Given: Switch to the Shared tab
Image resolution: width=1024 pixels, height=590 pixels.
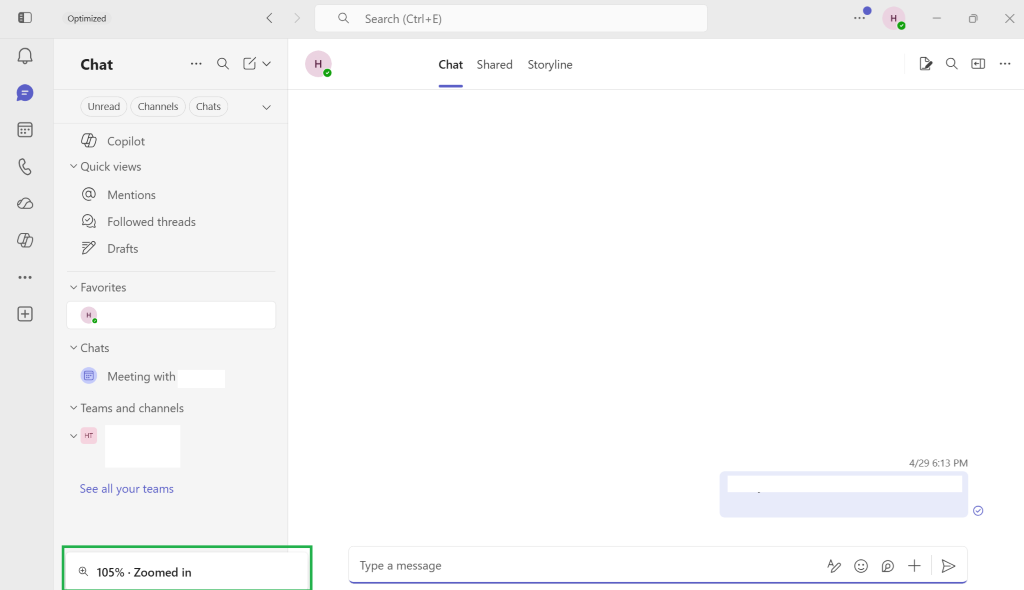Looking at the screenshot, I should pyautogui.click(x=494, y=65).
